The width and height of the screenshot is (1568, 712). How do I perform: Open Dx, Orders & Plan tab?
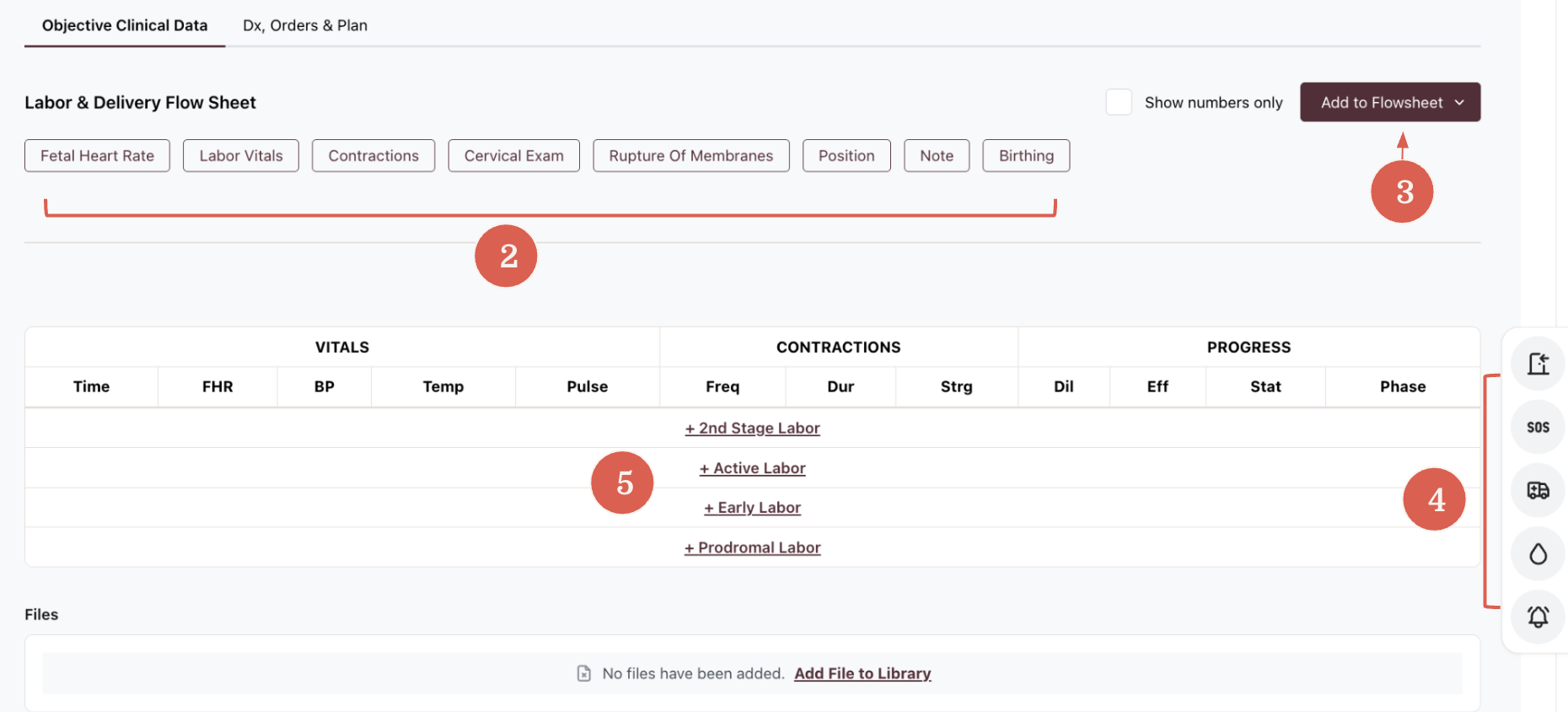coord(305,25)
